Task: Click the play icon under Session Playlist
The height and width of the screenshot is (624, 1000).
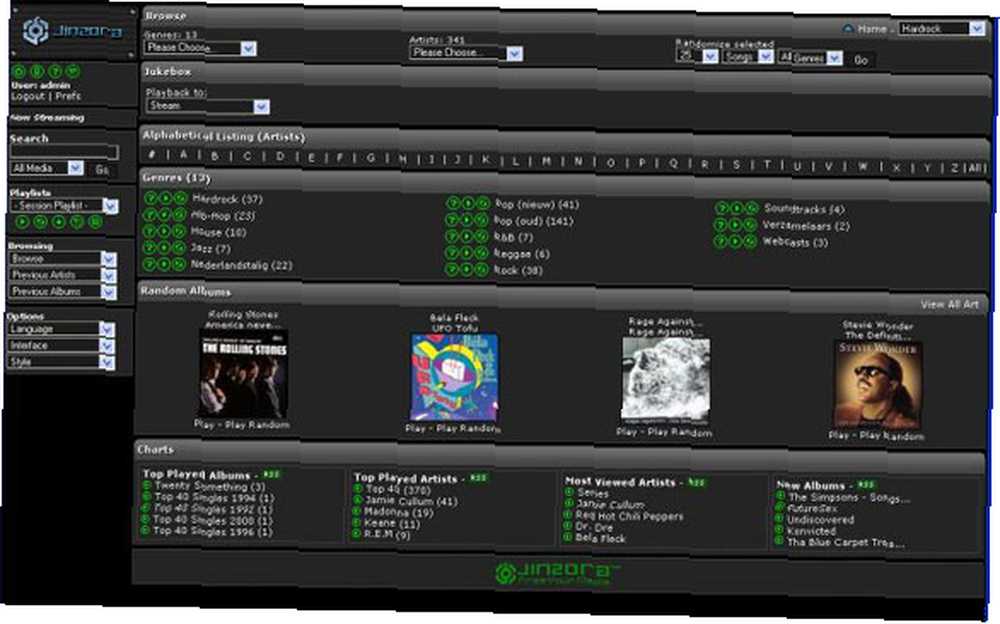Action: [x=22, y=222]
